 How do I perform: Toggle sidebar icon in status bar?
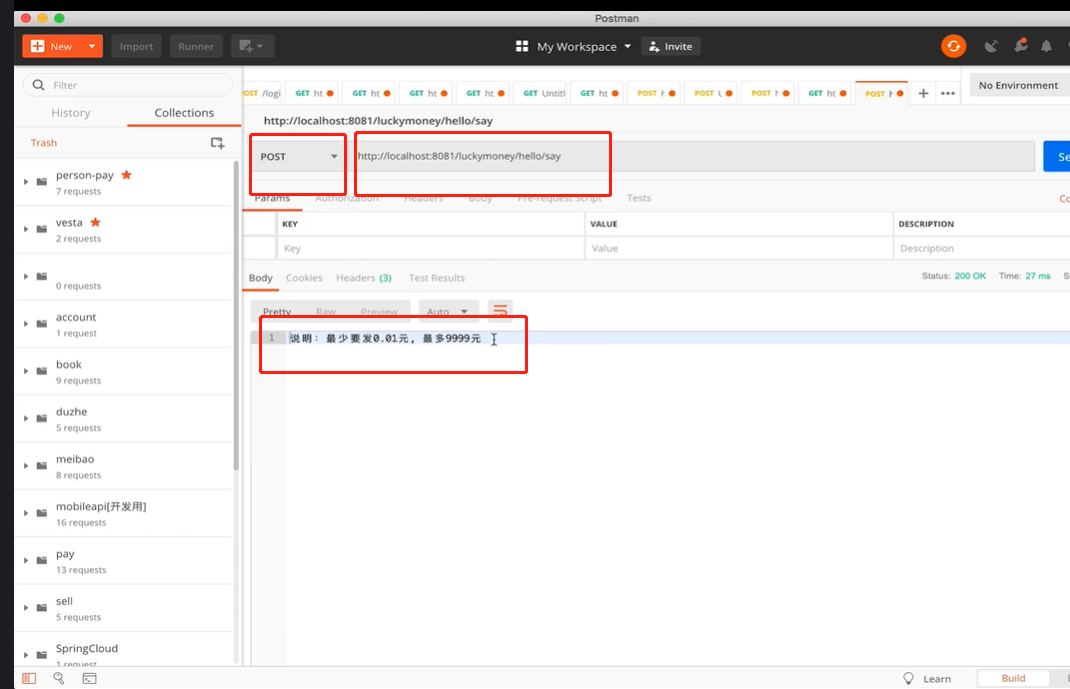(29, 678)
